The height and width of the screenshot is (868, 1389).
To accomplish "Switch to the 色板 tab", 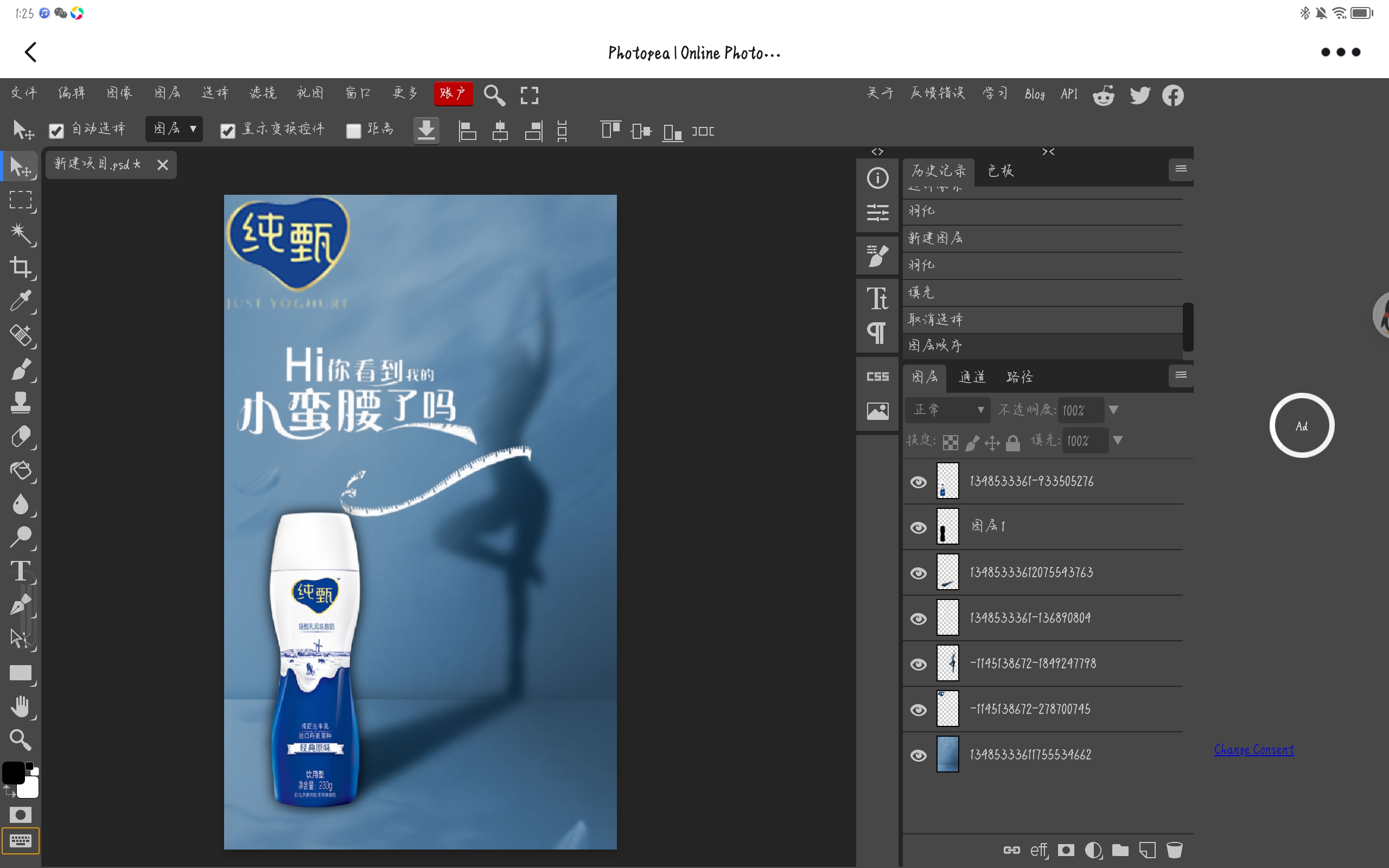I will 1001,170.
